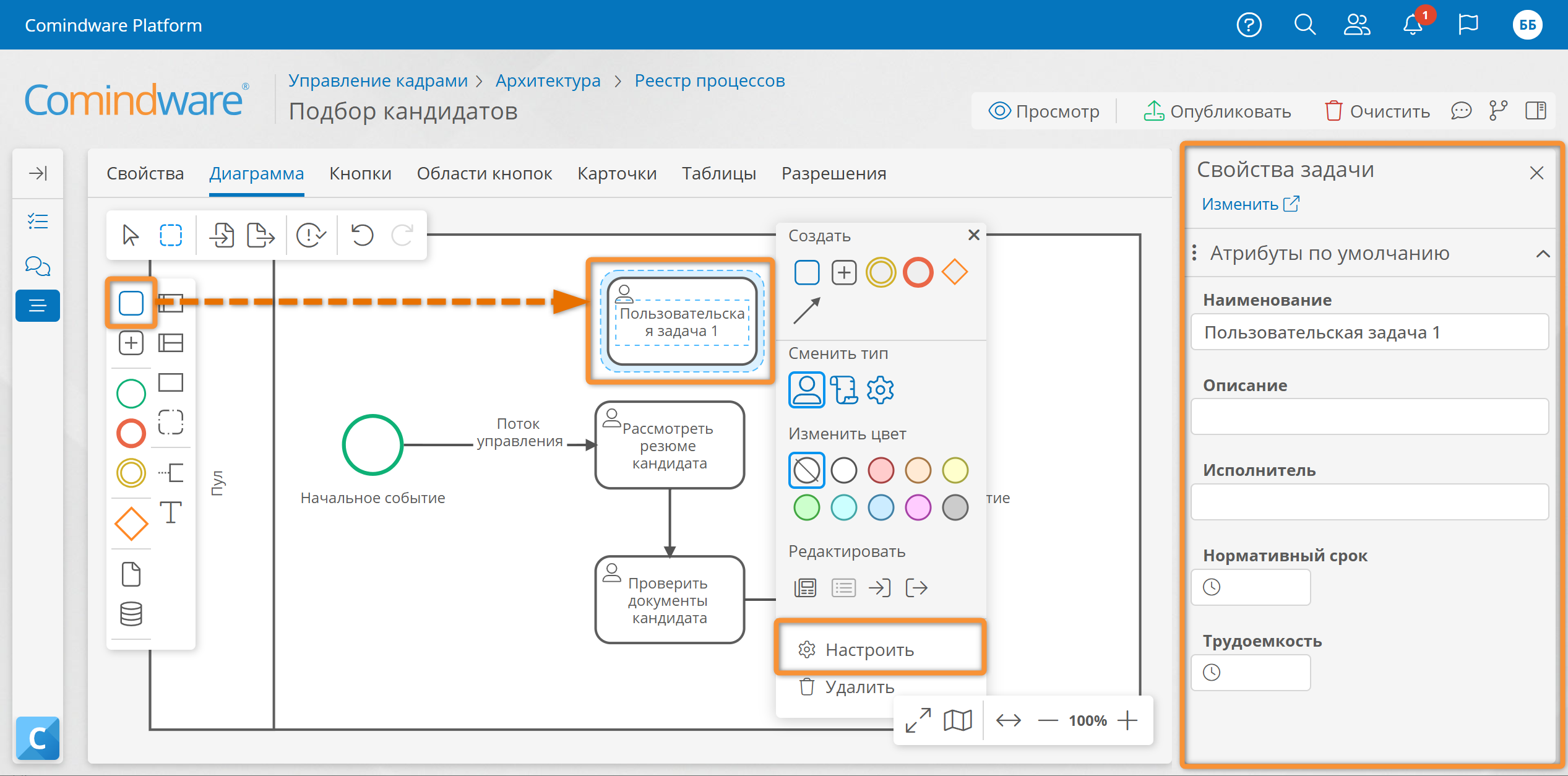Open the Реестр процессов breadcrumb link
The image size is (1568, 776).
[x=710, y=80]
